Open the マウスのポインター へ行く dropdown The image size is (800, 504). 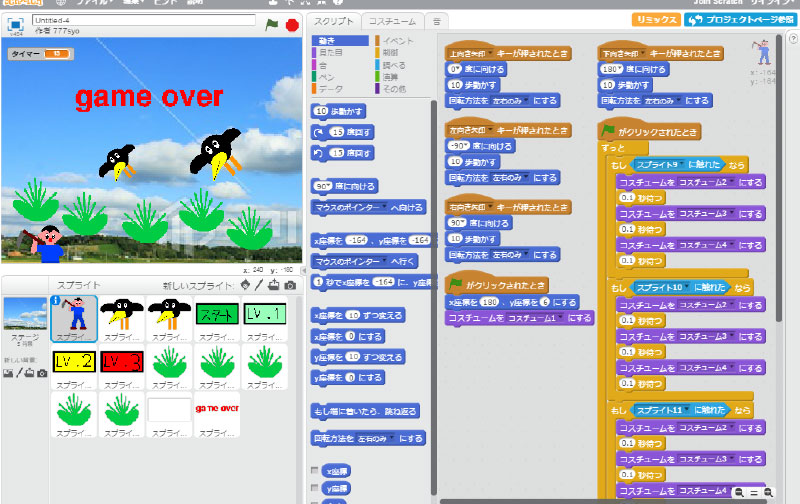tap(384, 262)
